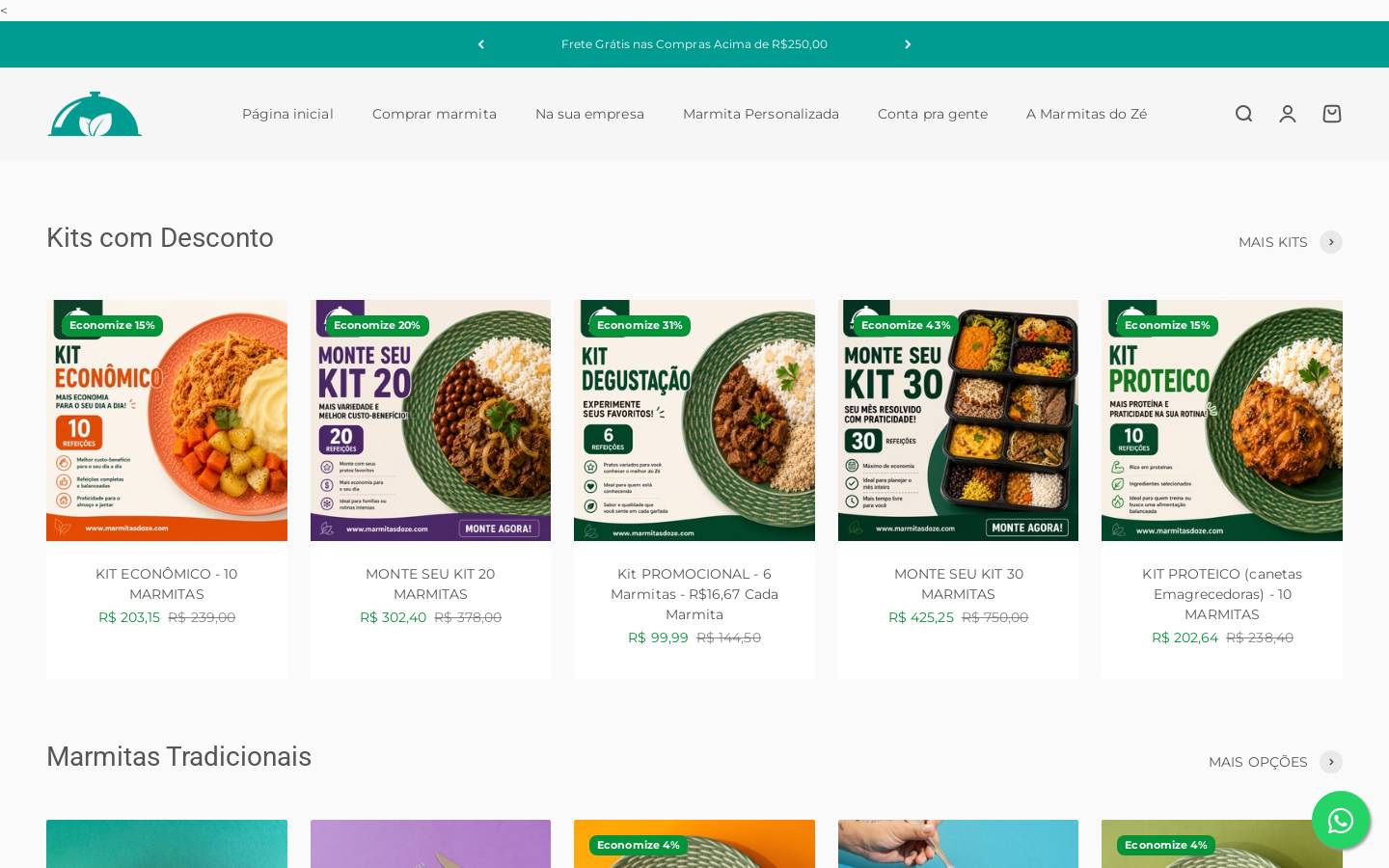Click the Marmitas do Zé logo
Viewport: 1389px width, 868px height.
[95, 114]
